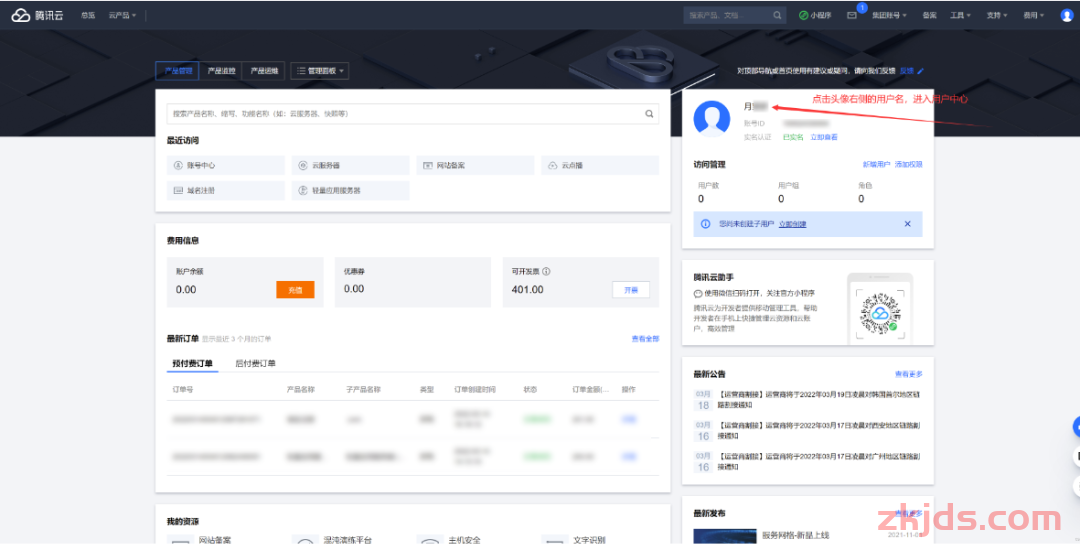Click the 已实名 verification status
Viewport: 1080px width, 550px height.
tap(793, 137)
